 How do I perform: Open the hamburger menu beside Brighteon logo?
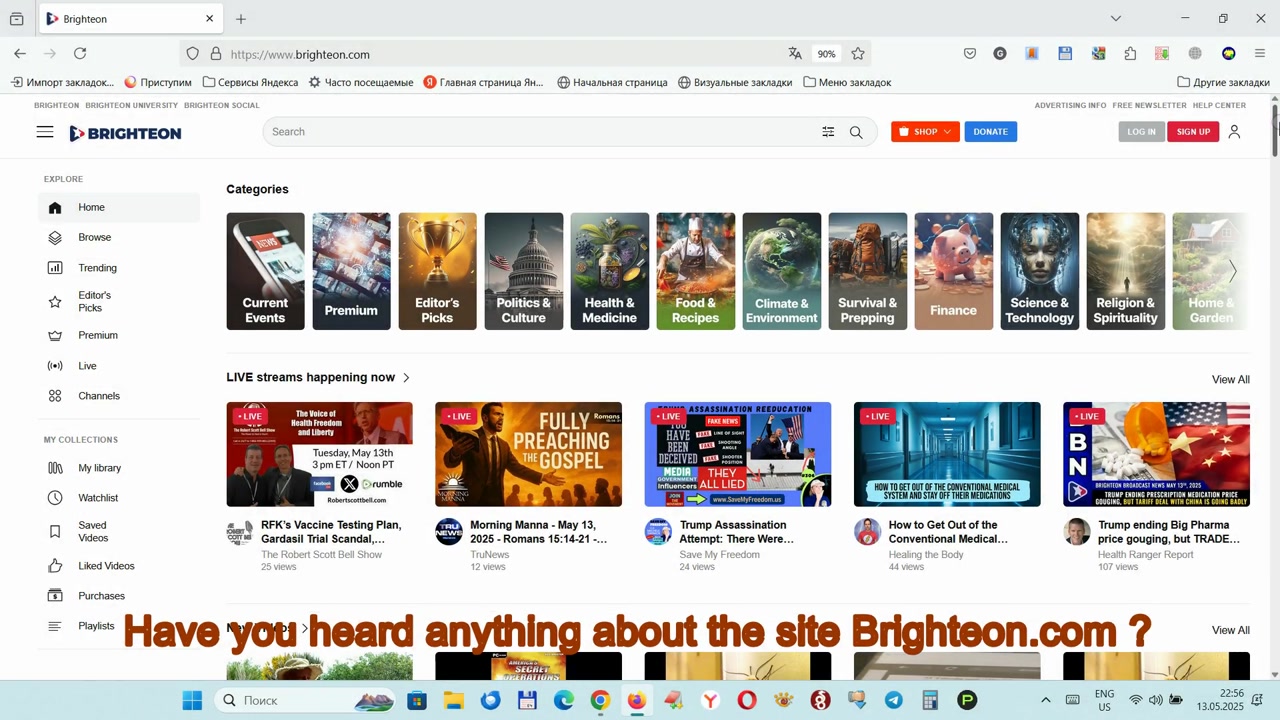(45, 132)
